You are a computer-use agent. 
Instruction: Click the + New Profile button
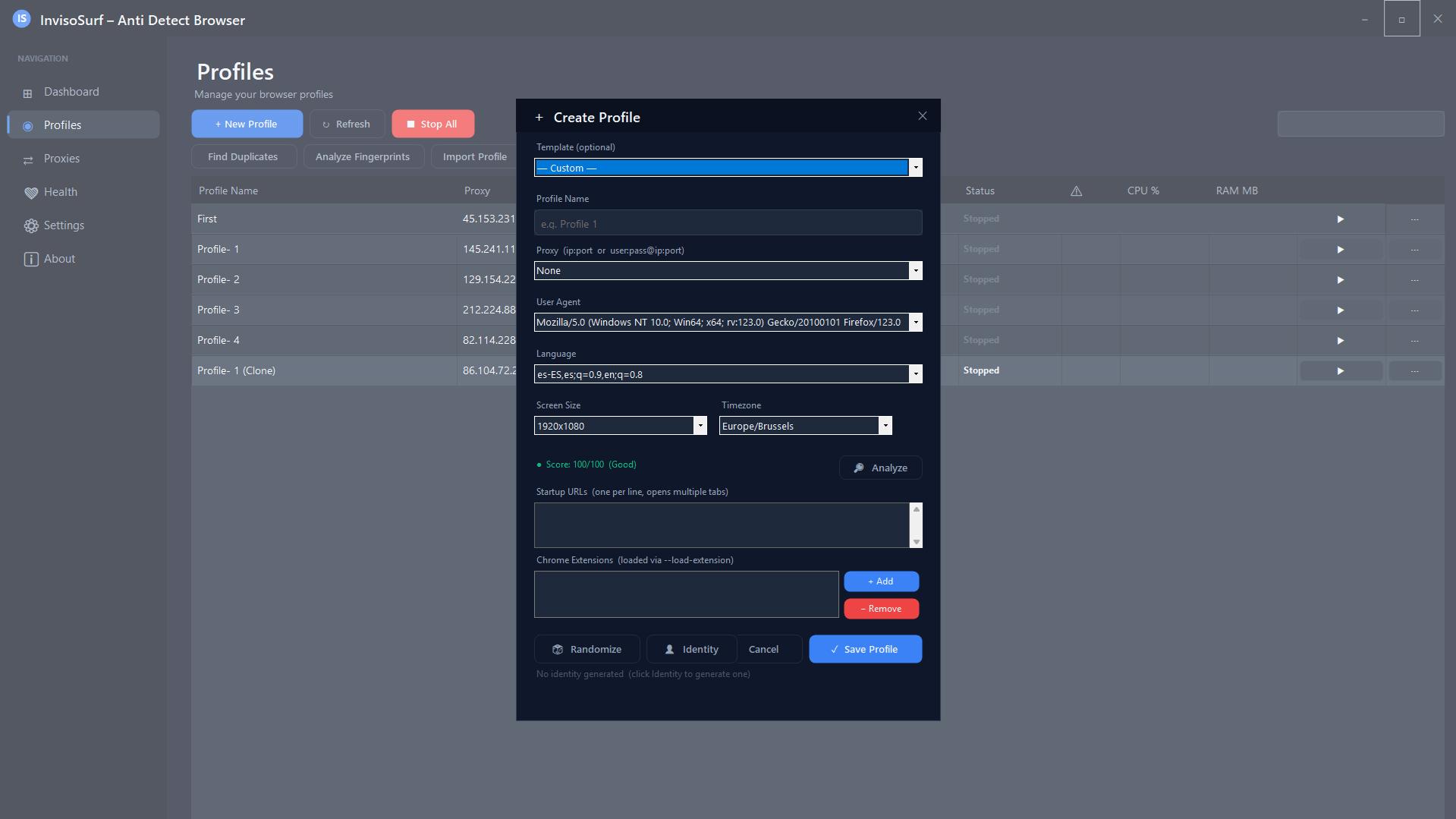click(x=247, y=124)
